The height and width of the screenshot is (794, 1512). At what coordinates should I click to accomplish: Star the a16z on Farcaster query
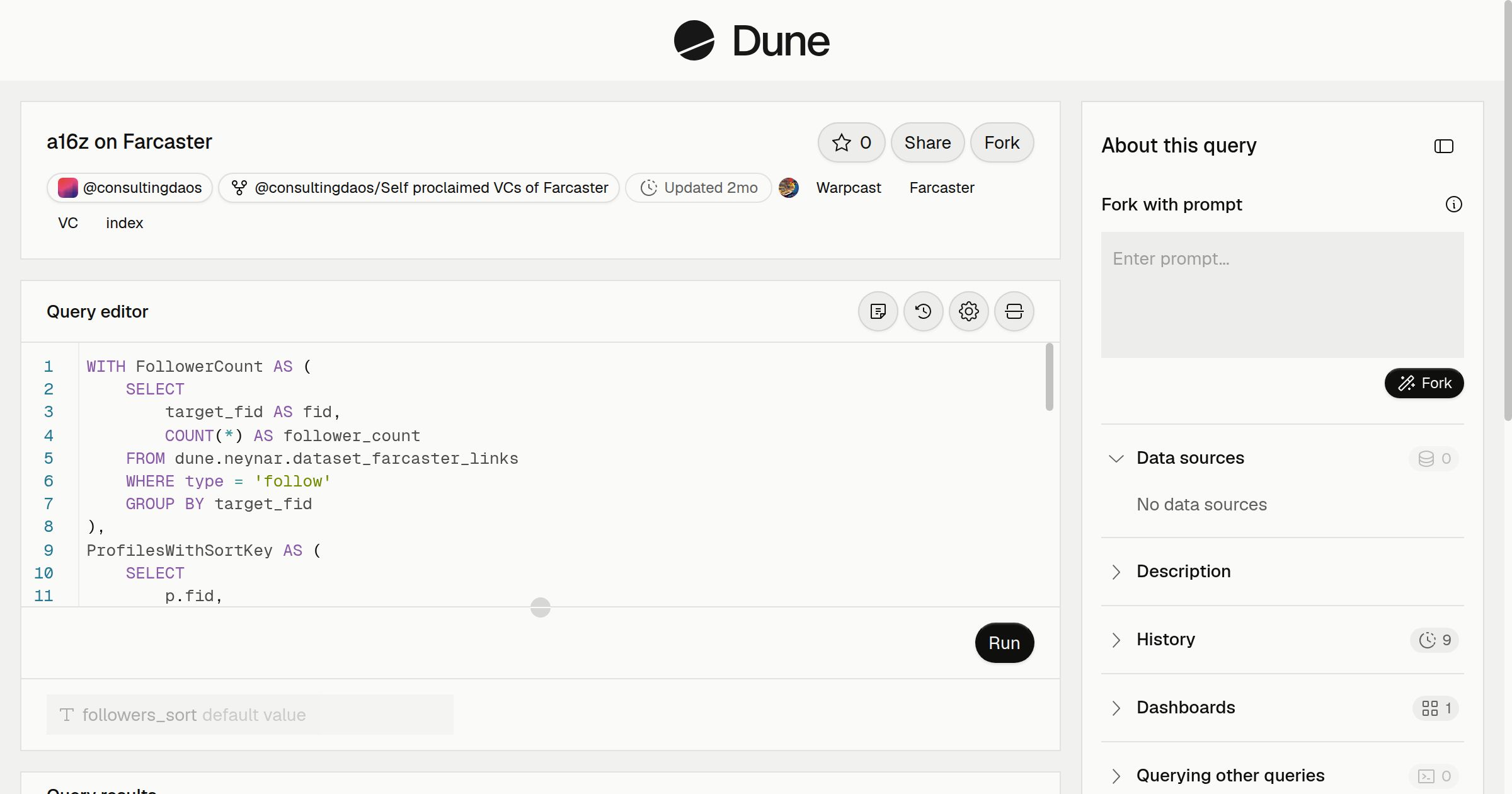[x=851, y=142]
